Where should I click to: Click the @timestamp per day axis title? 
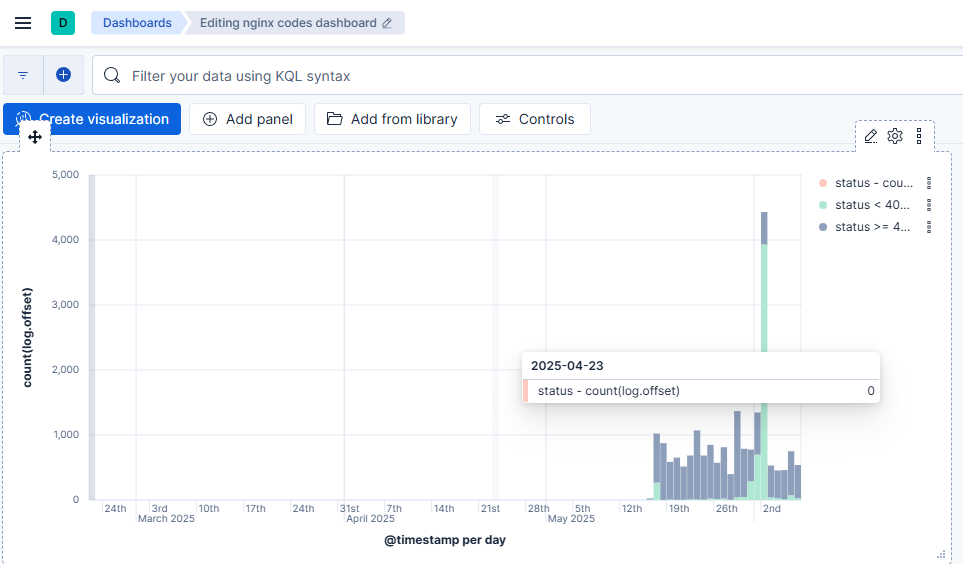pyautogui.click(x=445, y=540)
